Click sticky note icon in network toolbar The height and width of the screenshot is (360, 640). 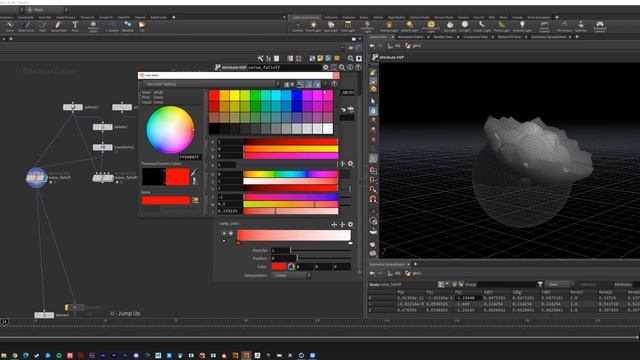tap(320, 59)
